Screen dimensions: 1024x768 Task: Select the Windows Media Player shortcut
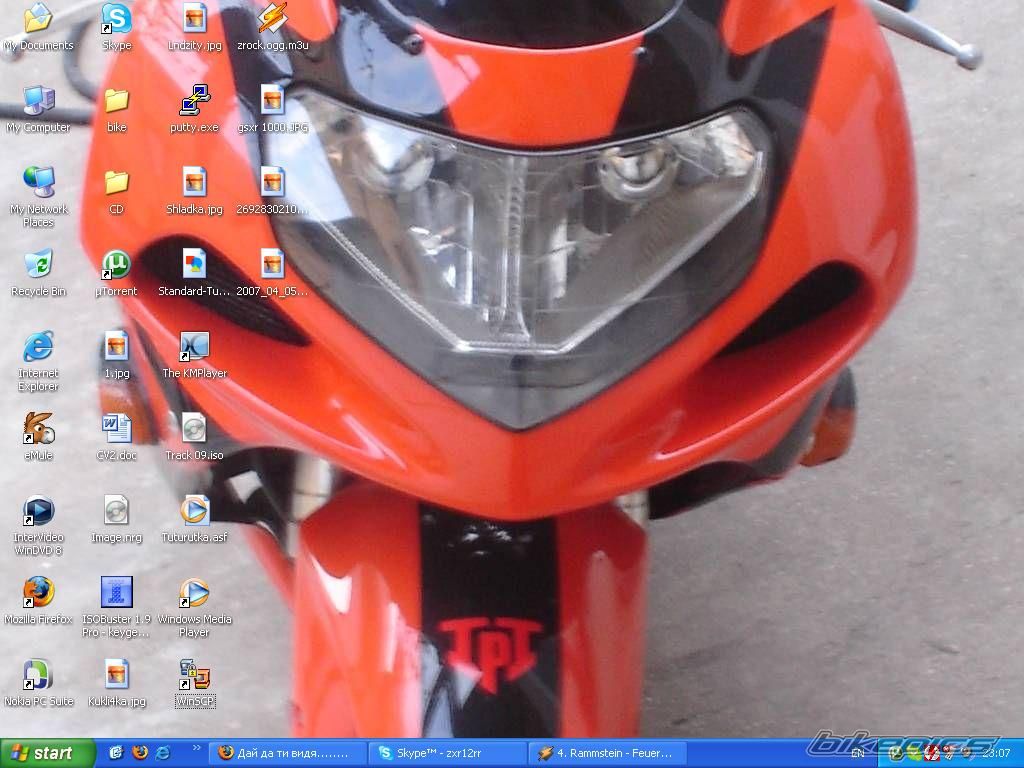(194, 594)
